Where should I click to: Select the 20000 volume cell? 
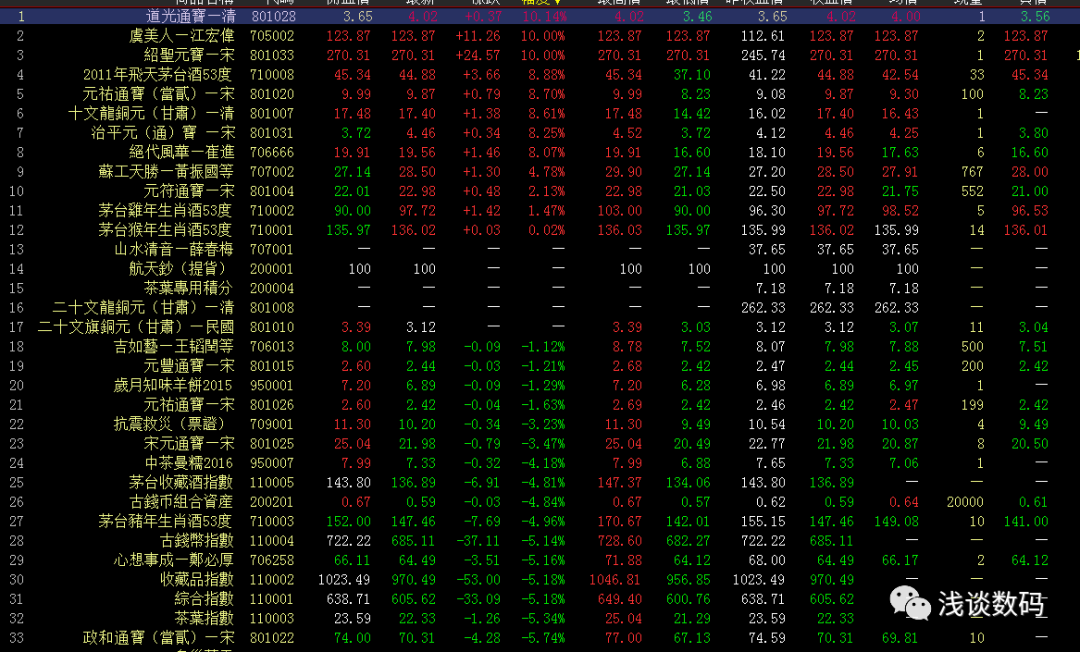pos(965,502)
